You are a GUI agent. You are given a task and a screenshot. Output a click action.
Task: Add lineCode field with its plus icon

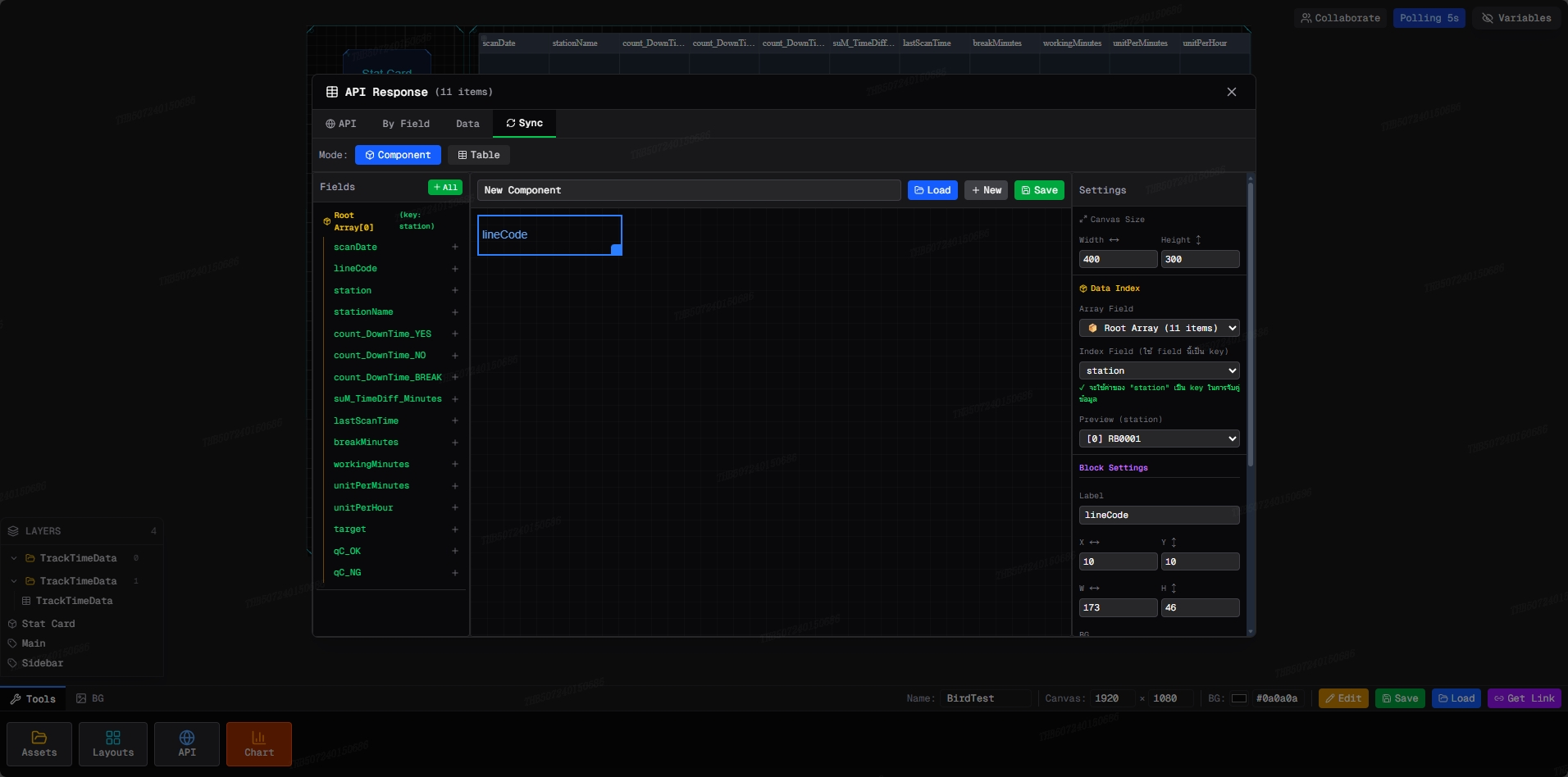(455, 269)
